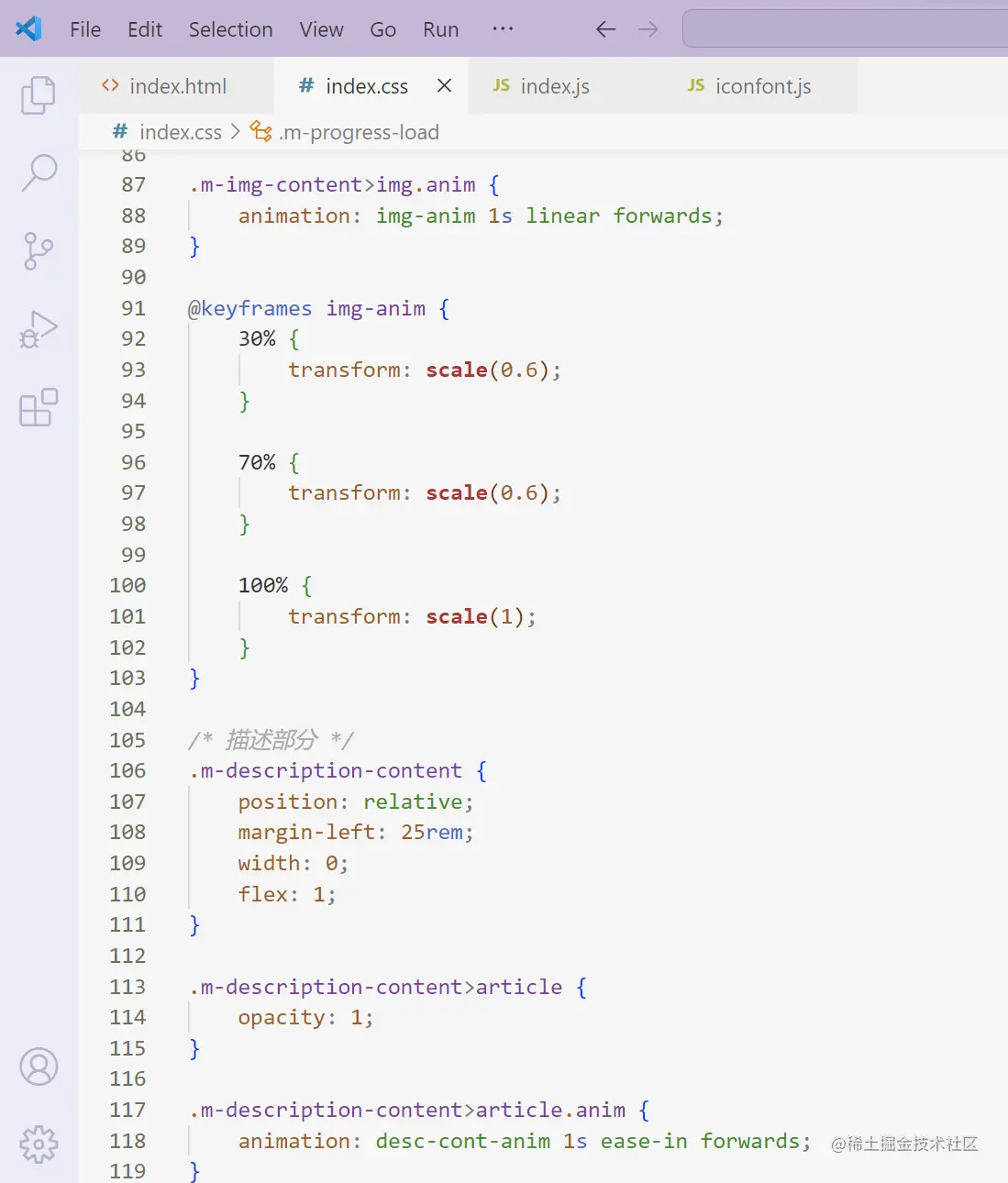Navigate forward with the right arrow
1008x1183 pixels.
(x=648, y=29)
